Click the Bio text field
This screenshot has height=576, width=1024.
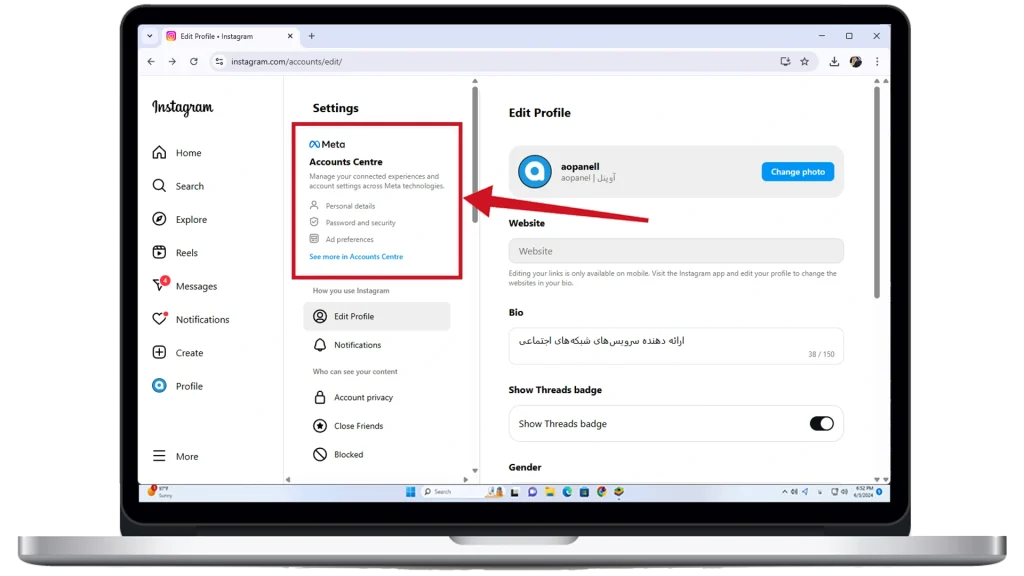676,346
